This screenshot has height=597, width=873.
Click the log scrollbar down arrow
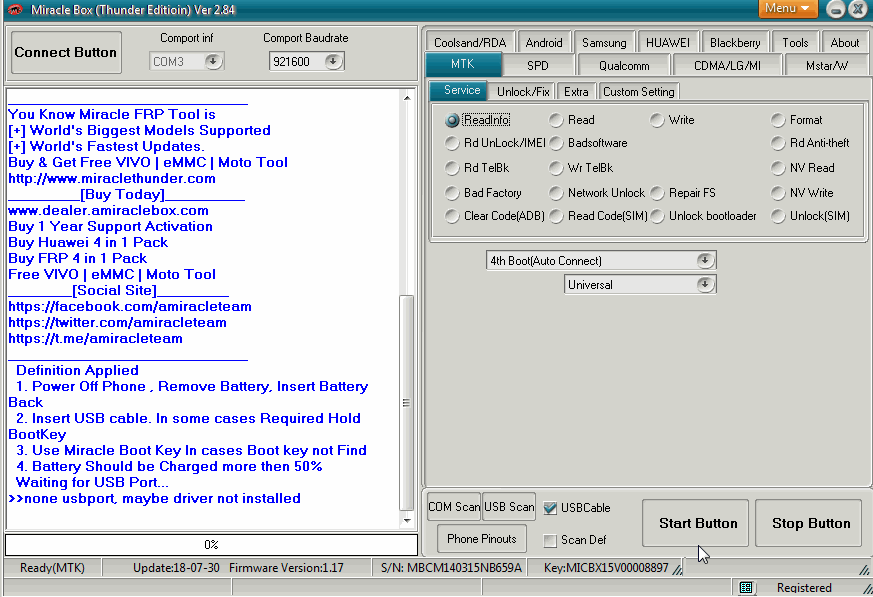407,521
